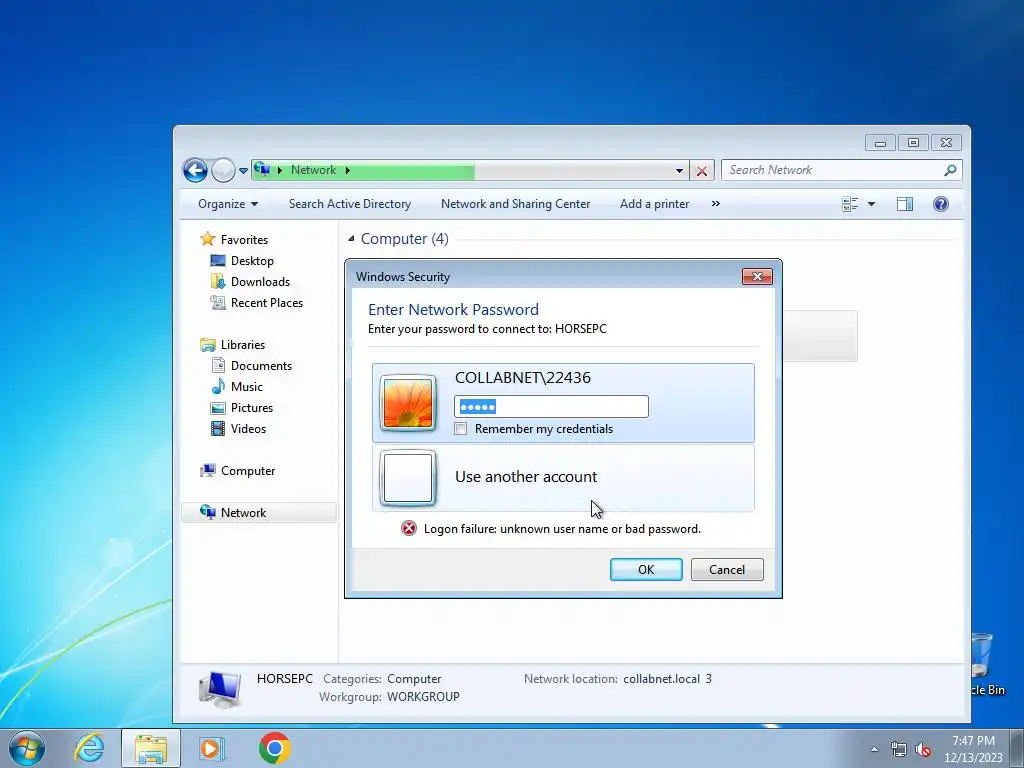Open Windows Media Player from taskbar
1024x768 pixels.
212,748
